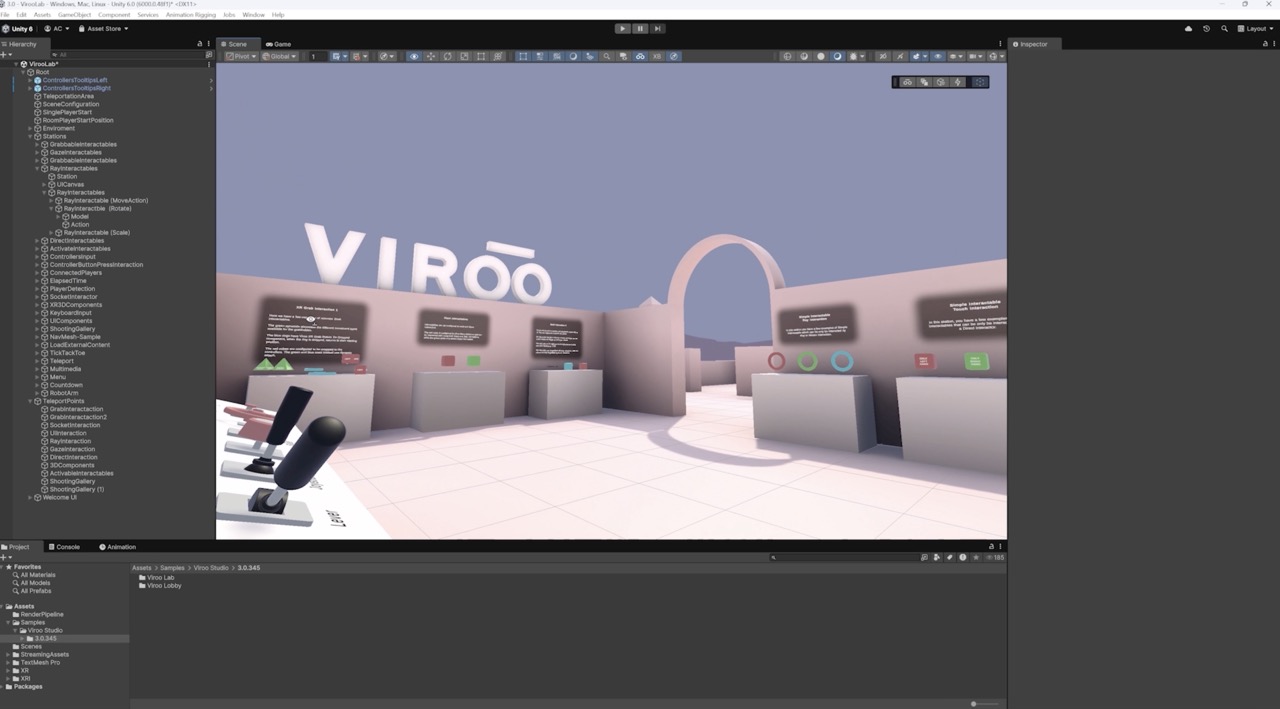Image resolution: width=1280 pixels, height=709 pixels.
Task: Click the Project hidden packages count icon
Action: 993,557
